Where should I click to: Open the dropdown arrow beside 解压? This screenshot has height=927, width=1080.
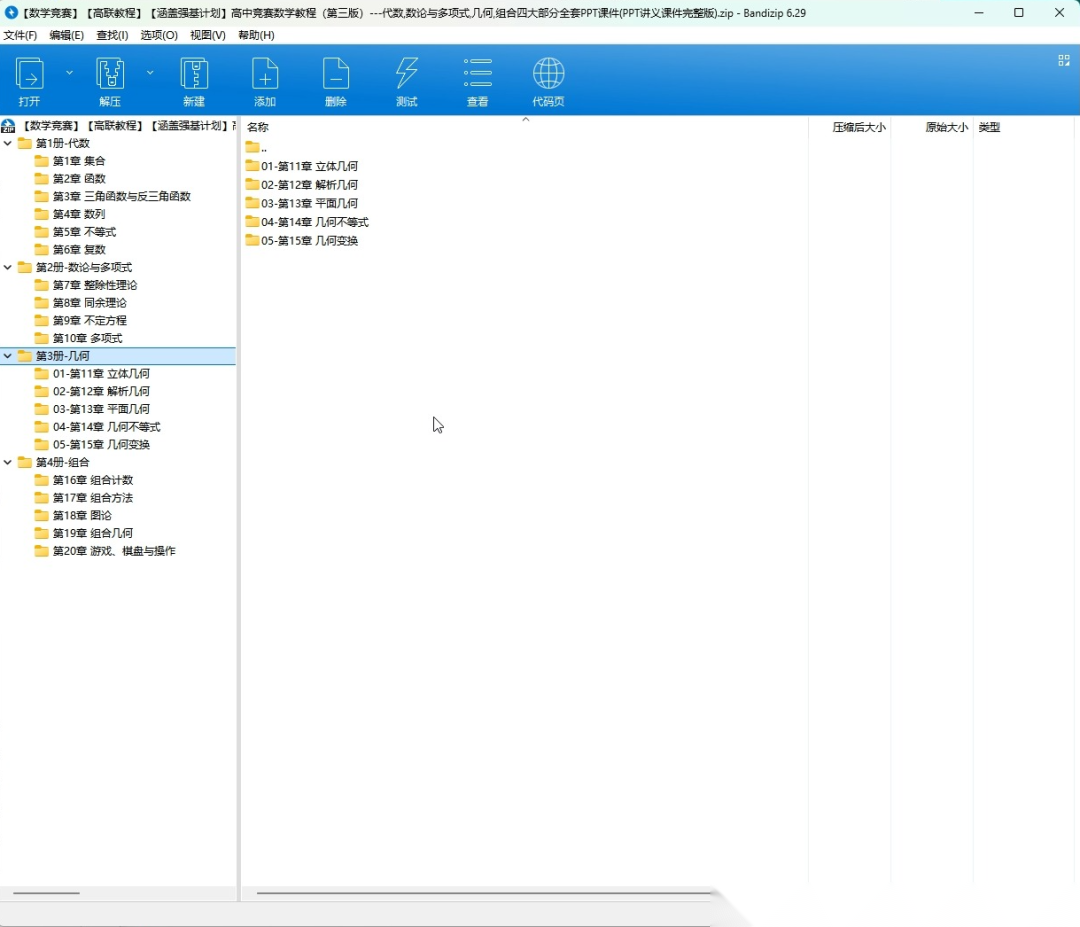[150, 72]
